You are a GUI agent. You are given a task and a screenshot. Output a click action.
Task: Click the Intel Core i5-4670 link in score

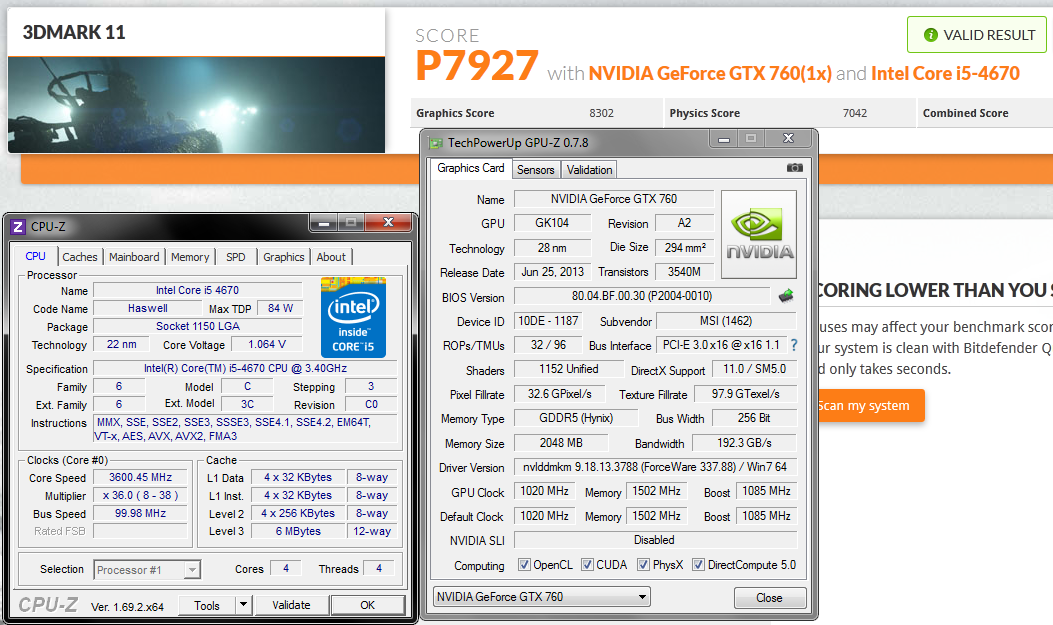pos(945,73)
